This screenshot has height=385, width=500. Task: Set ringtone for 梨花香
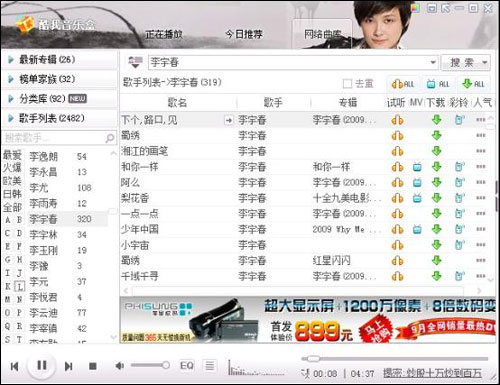(x=460, y=198)
